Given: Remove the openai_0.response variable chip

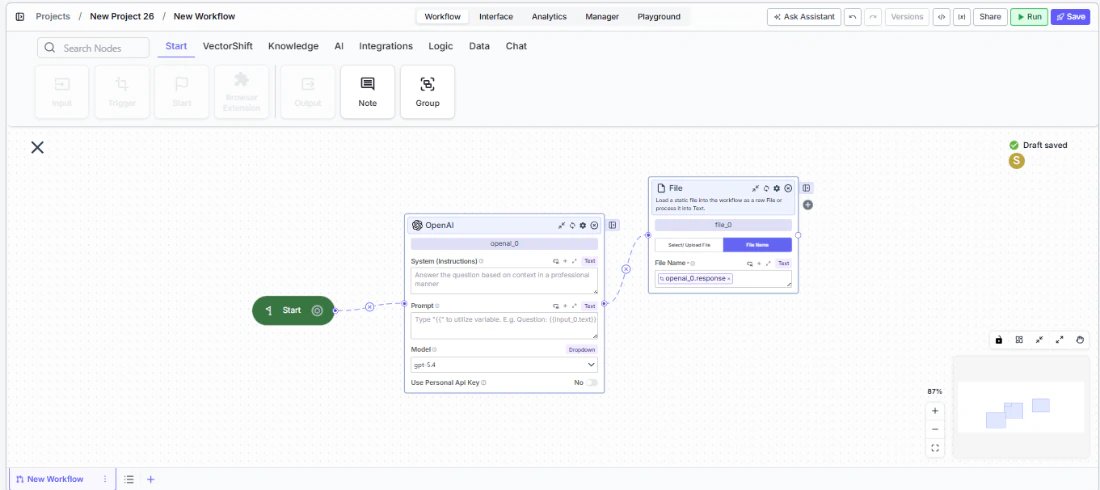Looking at the screenshot, I should 729,279.
